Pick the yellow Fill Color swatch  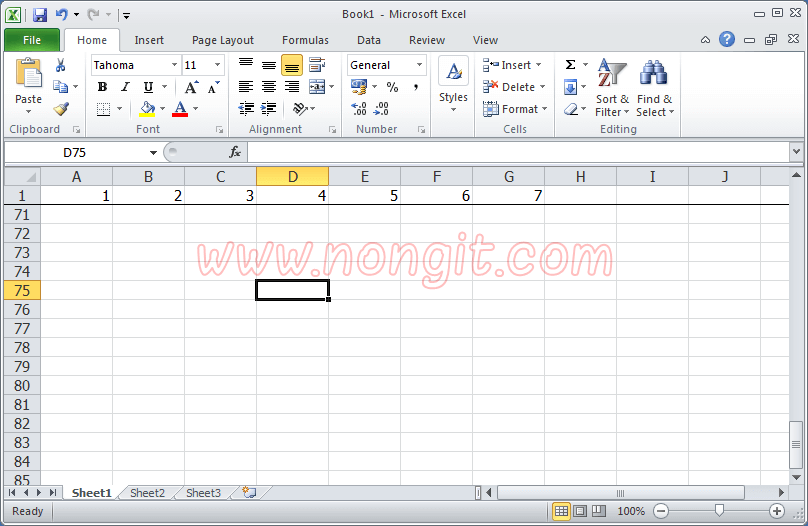(147, 109)
